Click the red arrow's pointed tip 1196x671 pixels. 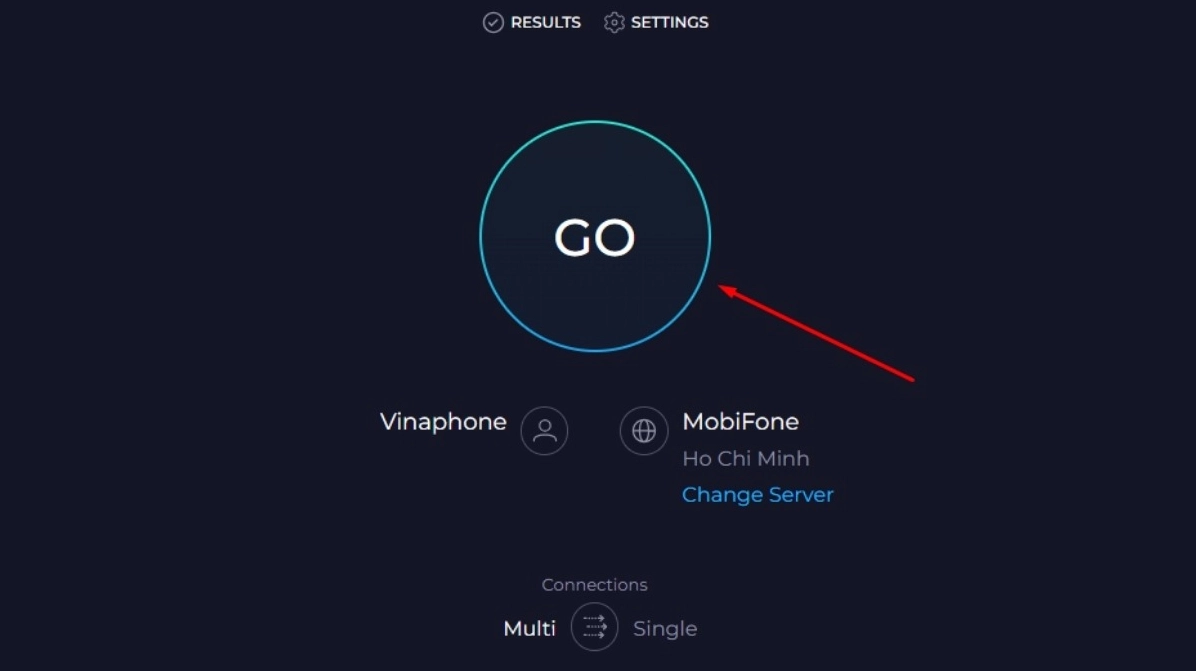click(723, 289)
